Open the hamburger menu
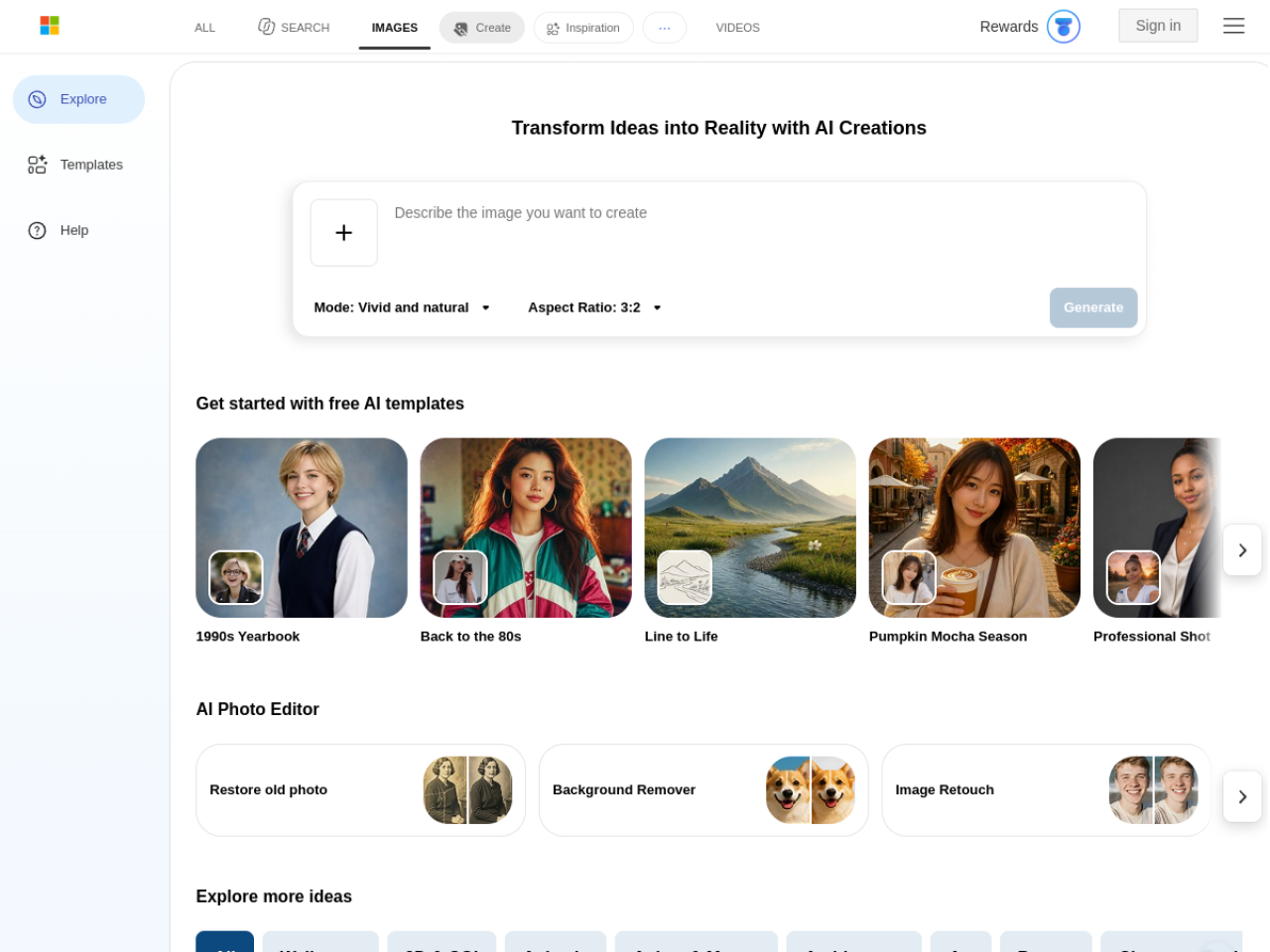The width and height of the screenshot is (1270, 952). [x=1233, y=26]
